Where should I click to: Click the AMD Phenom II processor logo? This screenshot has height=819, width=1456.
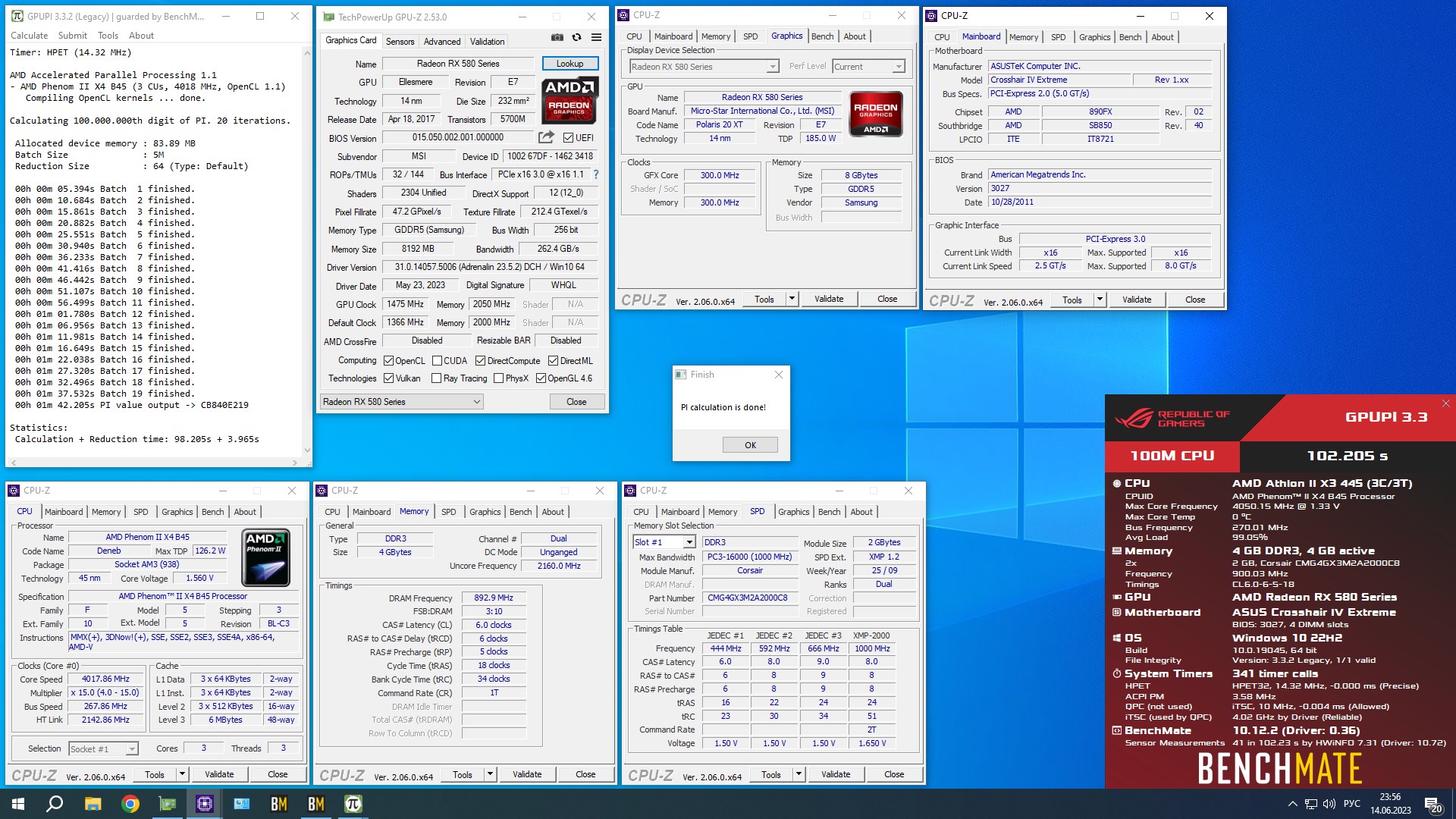265,557
